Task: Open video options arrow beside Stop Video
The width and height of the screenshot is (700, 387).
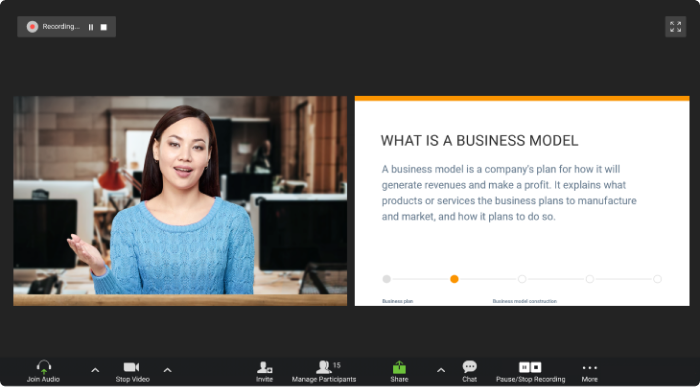Action: 167,370
